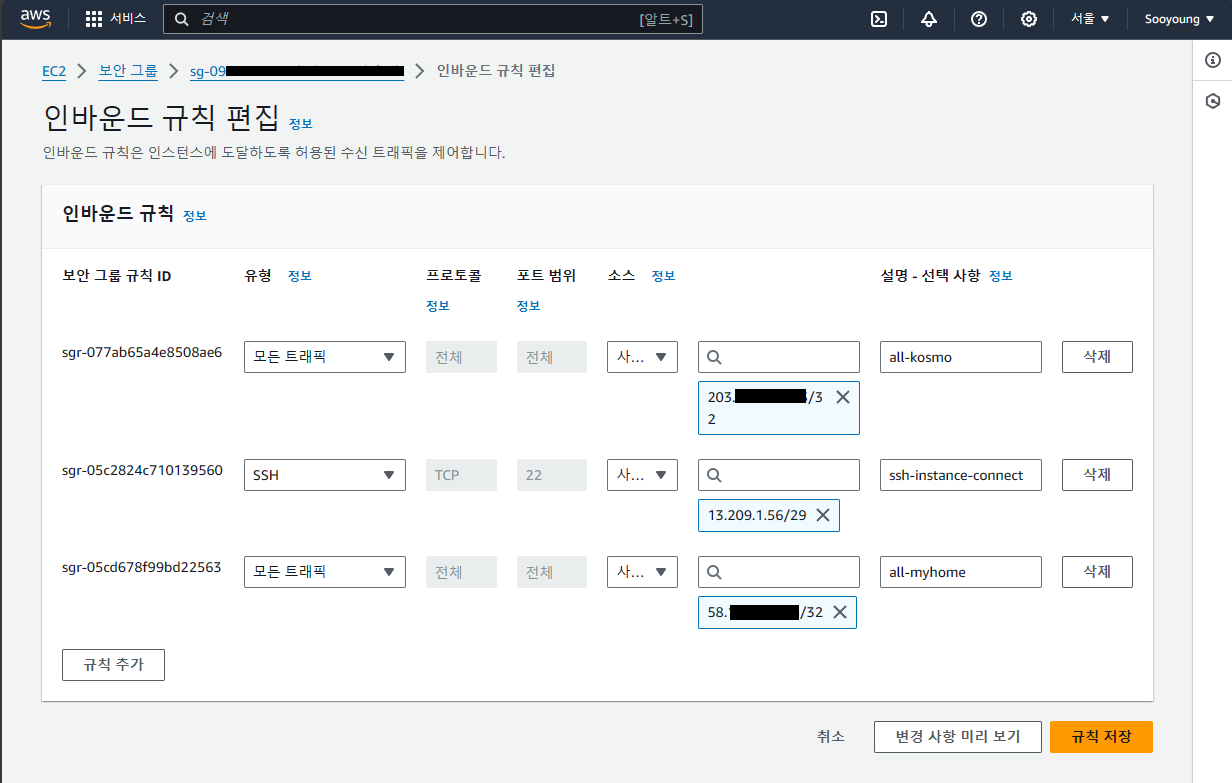
Task: Click the 규칙 저장 save button
Action: point(1100,737)
